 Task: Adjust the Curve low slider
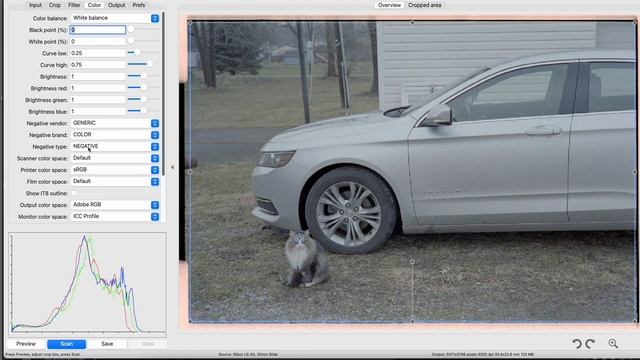pos(137,52)
